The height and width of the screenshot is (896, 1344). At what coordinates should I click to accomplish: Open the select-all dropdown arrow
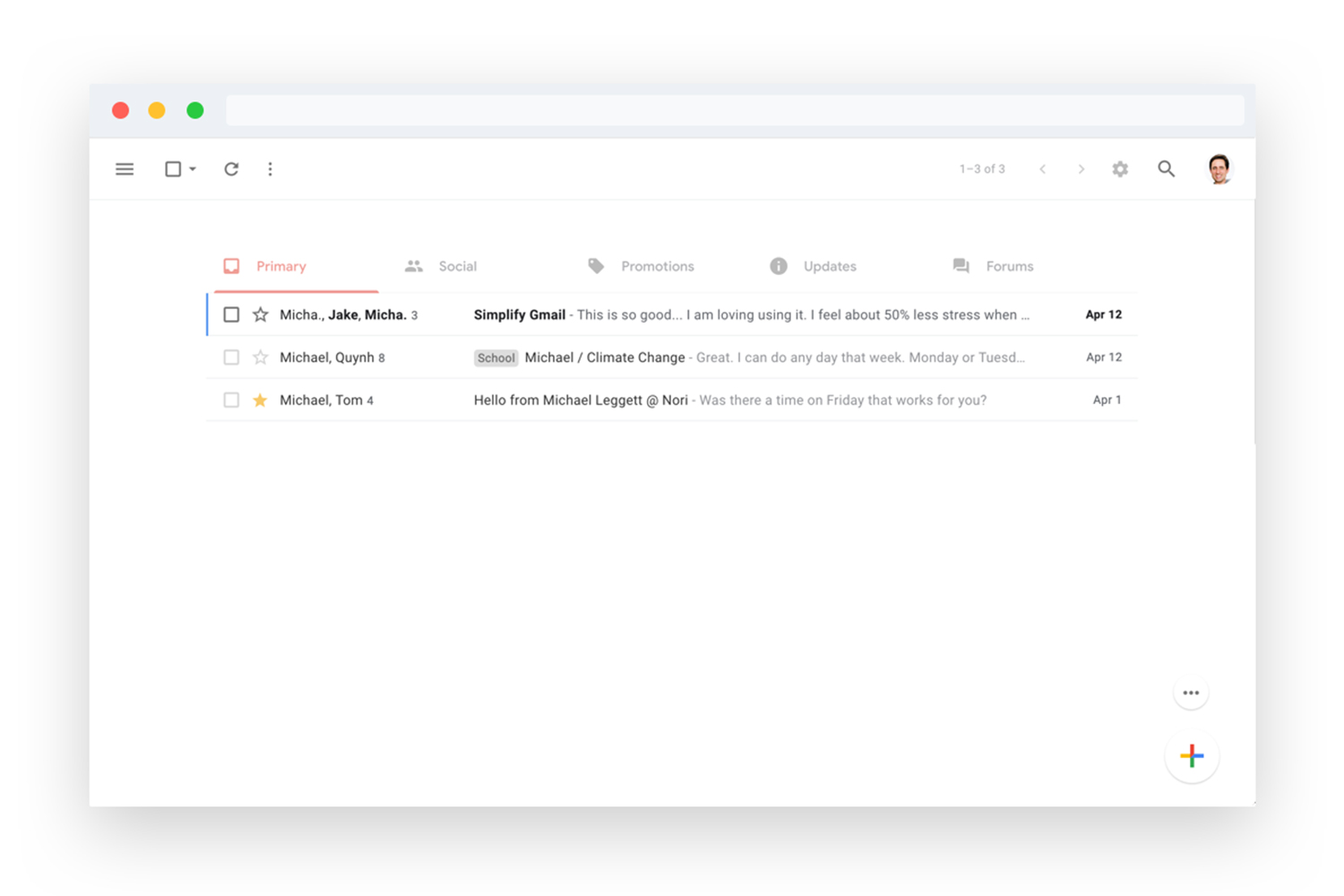[193, 168]
